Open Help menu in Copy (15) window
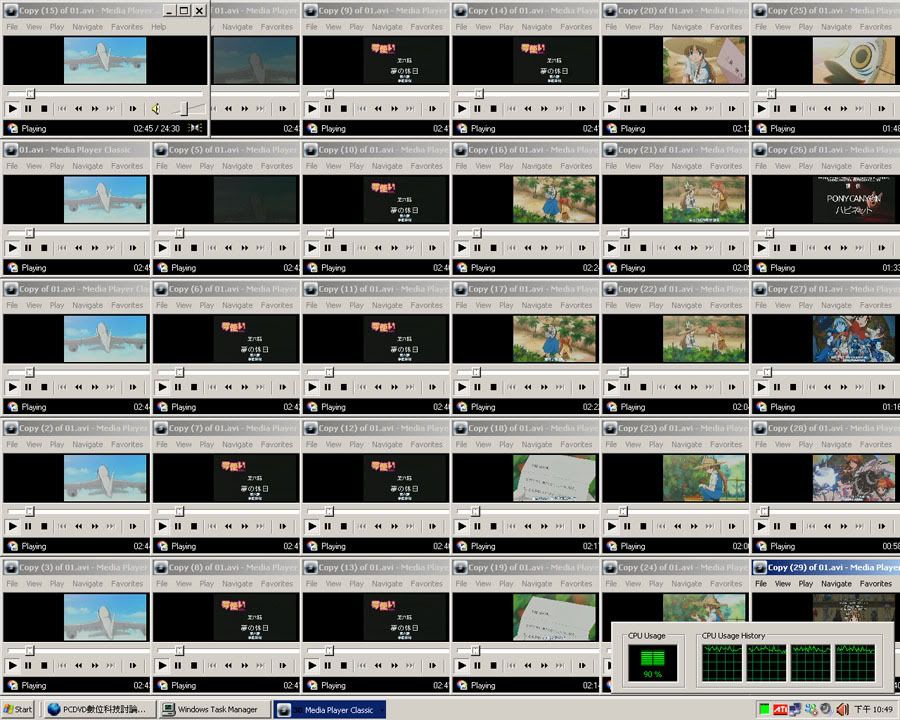 click(x=159, y=27)
